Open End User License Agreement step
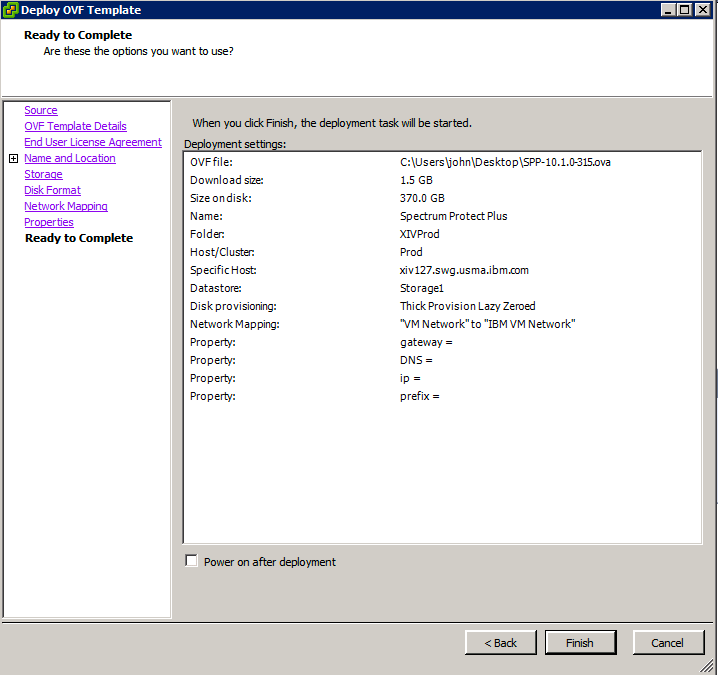This screenshot has width=718, height=675. click(93, 142)
